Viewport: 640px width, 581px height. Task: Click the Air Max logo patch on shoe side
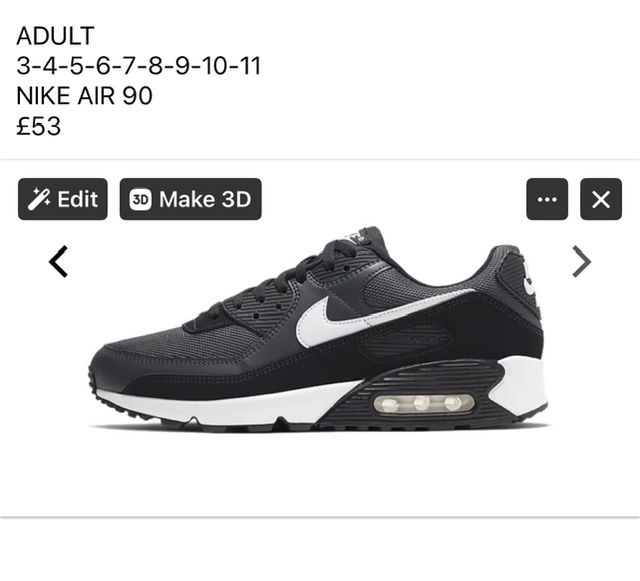405,340
